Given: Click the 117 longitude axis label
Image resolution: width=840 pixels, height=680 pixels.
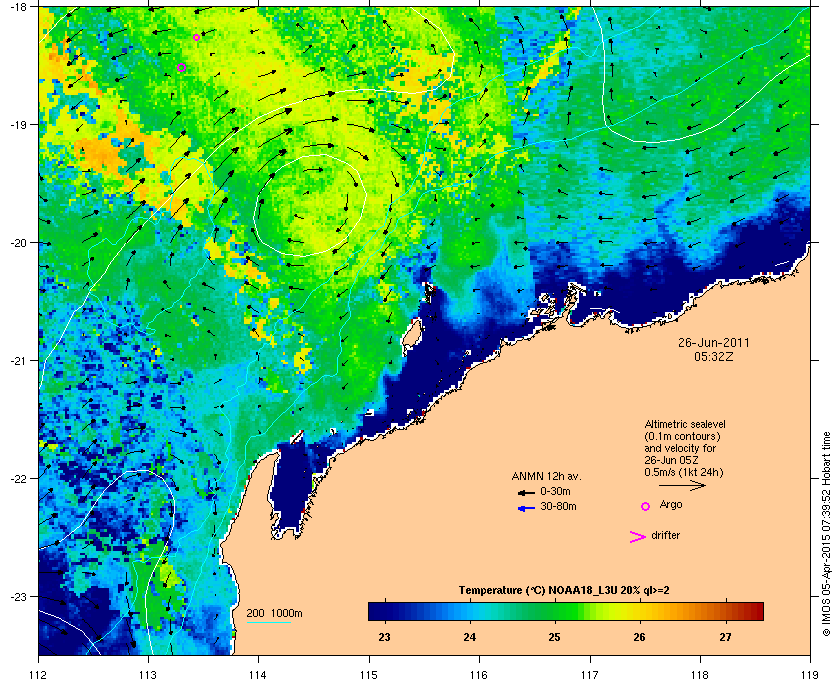Looking at the screenshot, I should (x=590, y=674).
